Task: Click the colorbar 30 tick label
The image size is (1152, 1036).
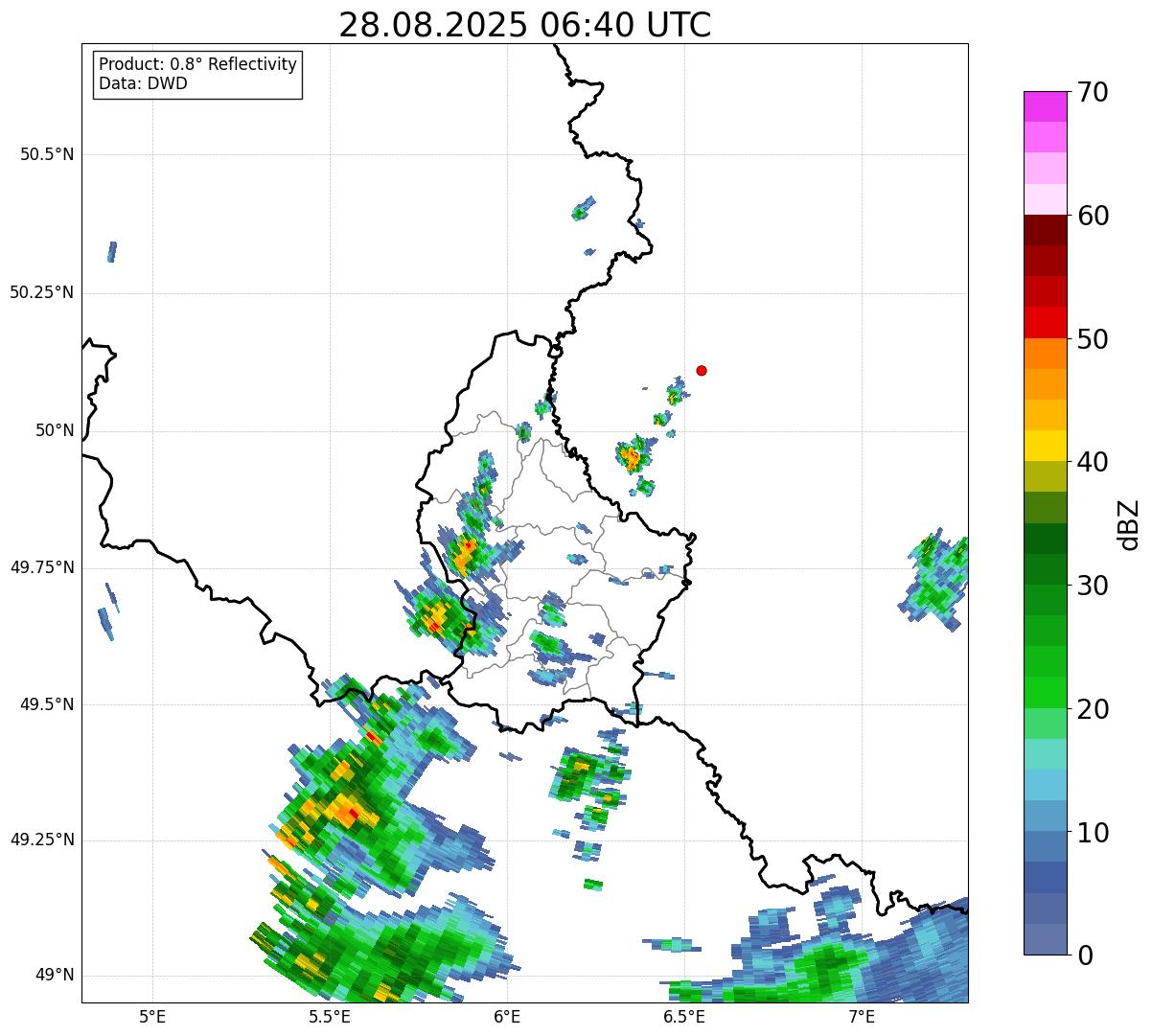Action: [x=1093, y=586]
